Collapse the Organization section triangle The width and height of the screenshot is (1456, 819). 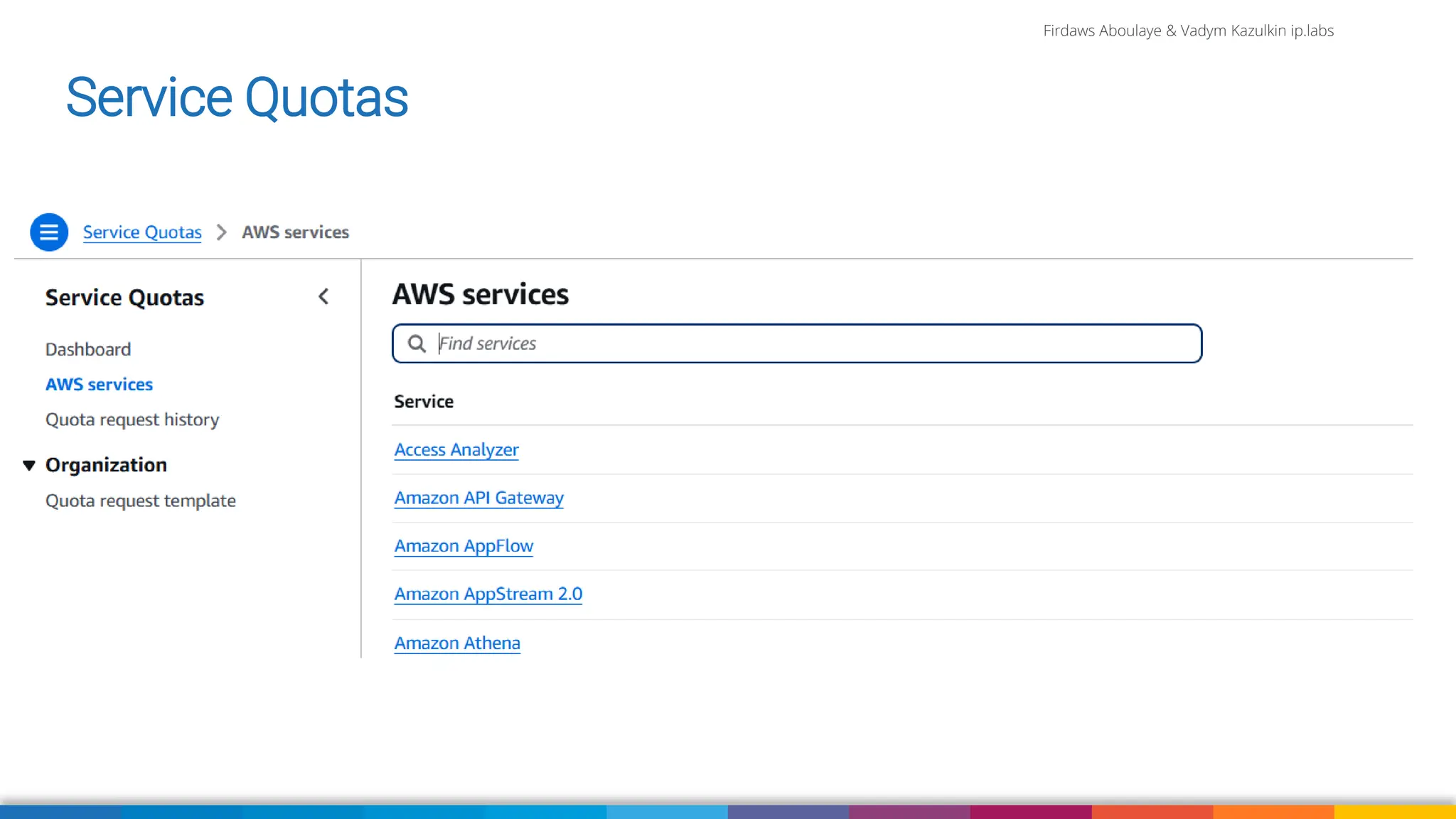pyautogui.click(x=29, y=465)
